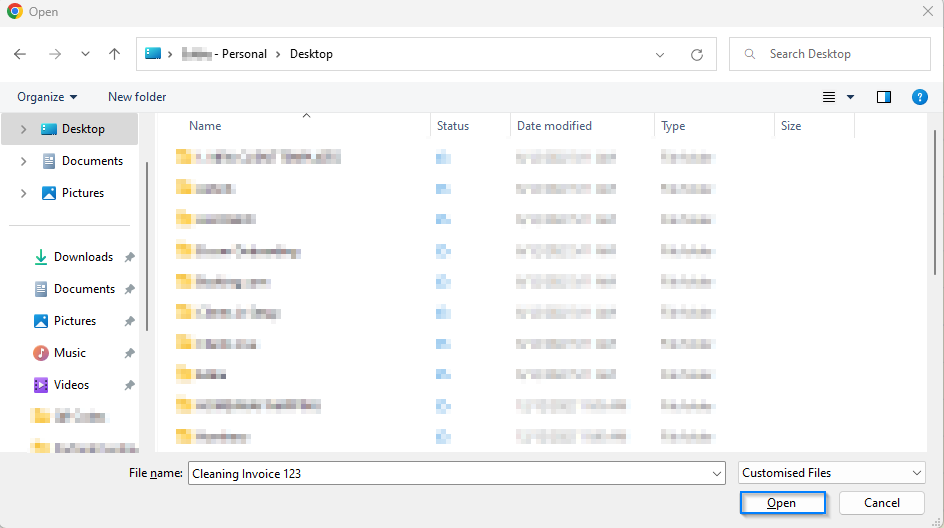Image resolution: width=944 pixels, height=528 pixels.
Task: Open the Organize menu
Action: [47, 97]
